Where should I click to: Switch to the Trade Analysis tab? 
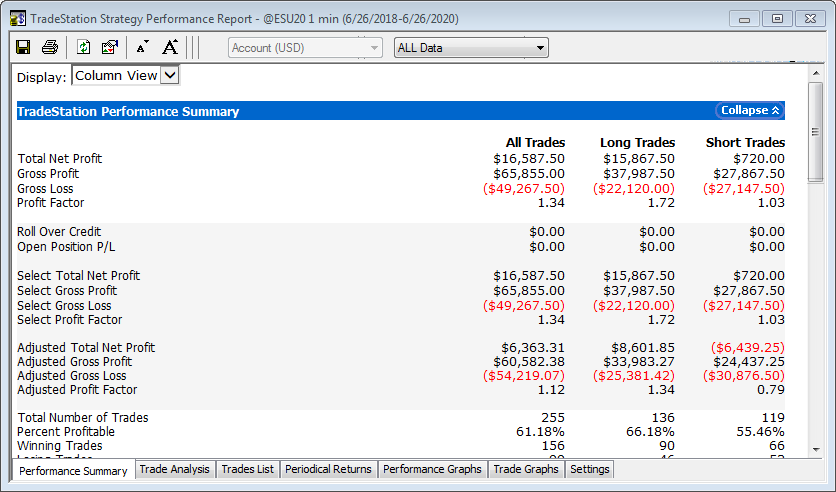click(174, 469)
